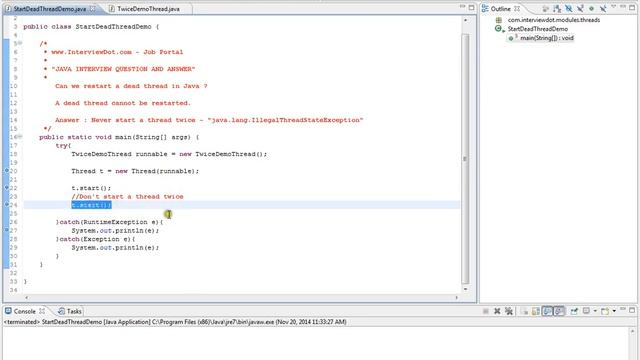The height and width of the screenshot is (360, 640).
Task: Click the terminated StartDeadThreadDemo console status line
Action: pos(175,322)
